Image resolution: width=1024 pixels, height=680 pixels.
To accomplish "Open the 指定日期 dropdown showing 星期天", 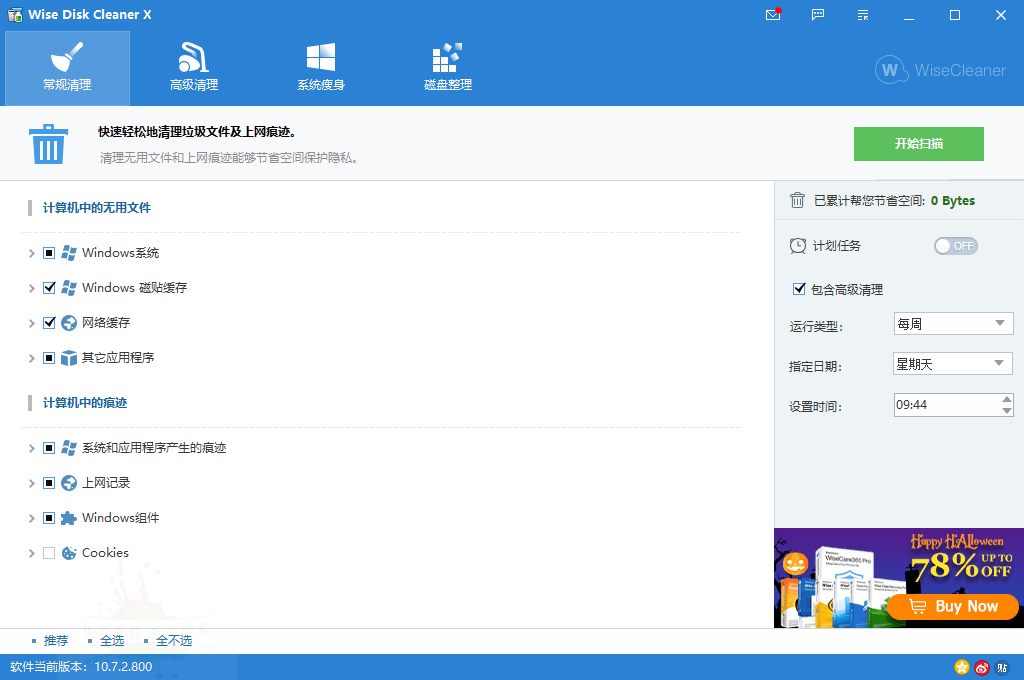I will click(952, 363).
